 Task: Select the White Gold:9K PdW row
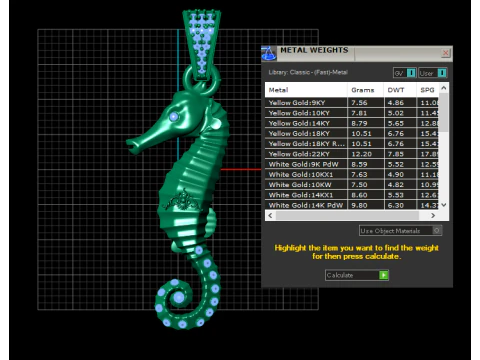pyautogui.click(x=352, y=164)
